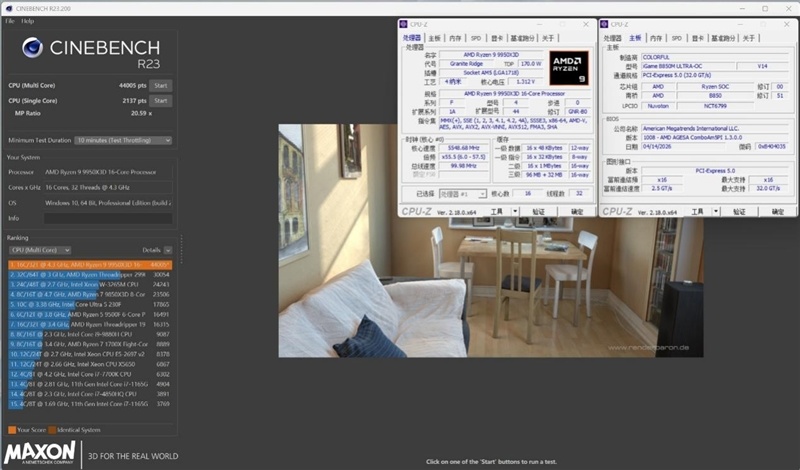Select the '16 Cores, 32 Threads @ 4.3 GHz' field
800x470 pixels.
pos(108,188)
